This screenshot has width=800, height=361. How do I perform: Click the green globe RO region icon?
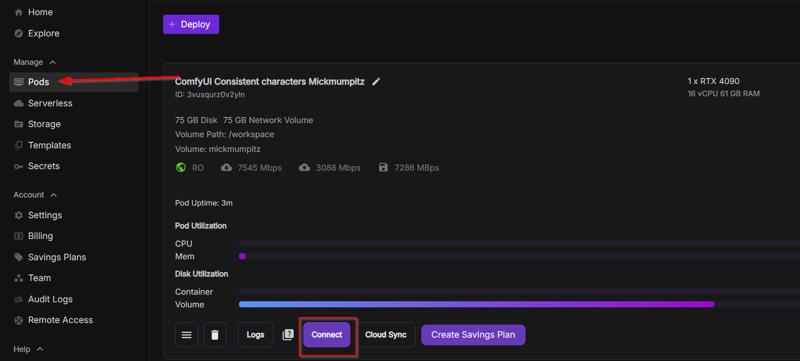click(x=181, y=167)
